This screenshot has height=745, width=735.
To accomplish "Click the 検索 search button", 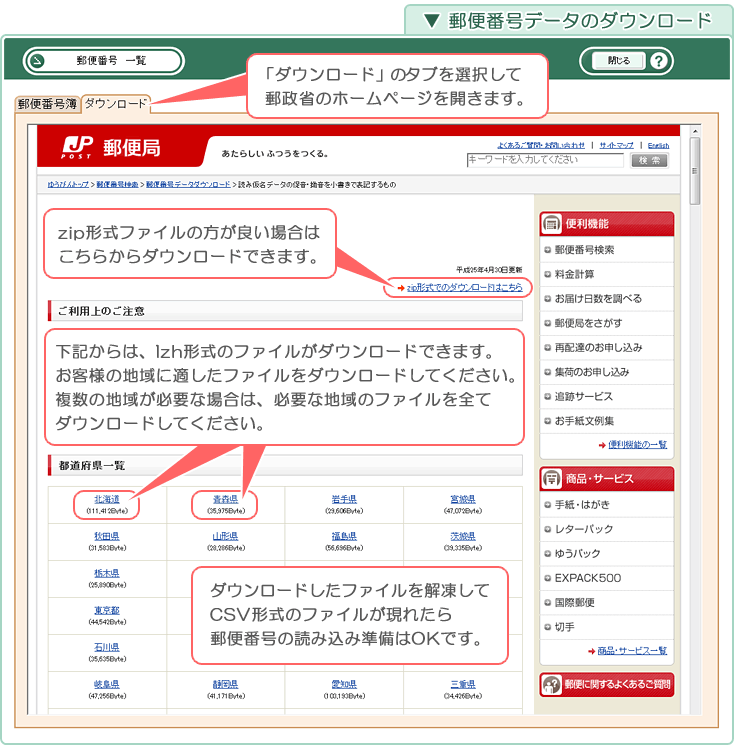I will click(x=649, y=161).
